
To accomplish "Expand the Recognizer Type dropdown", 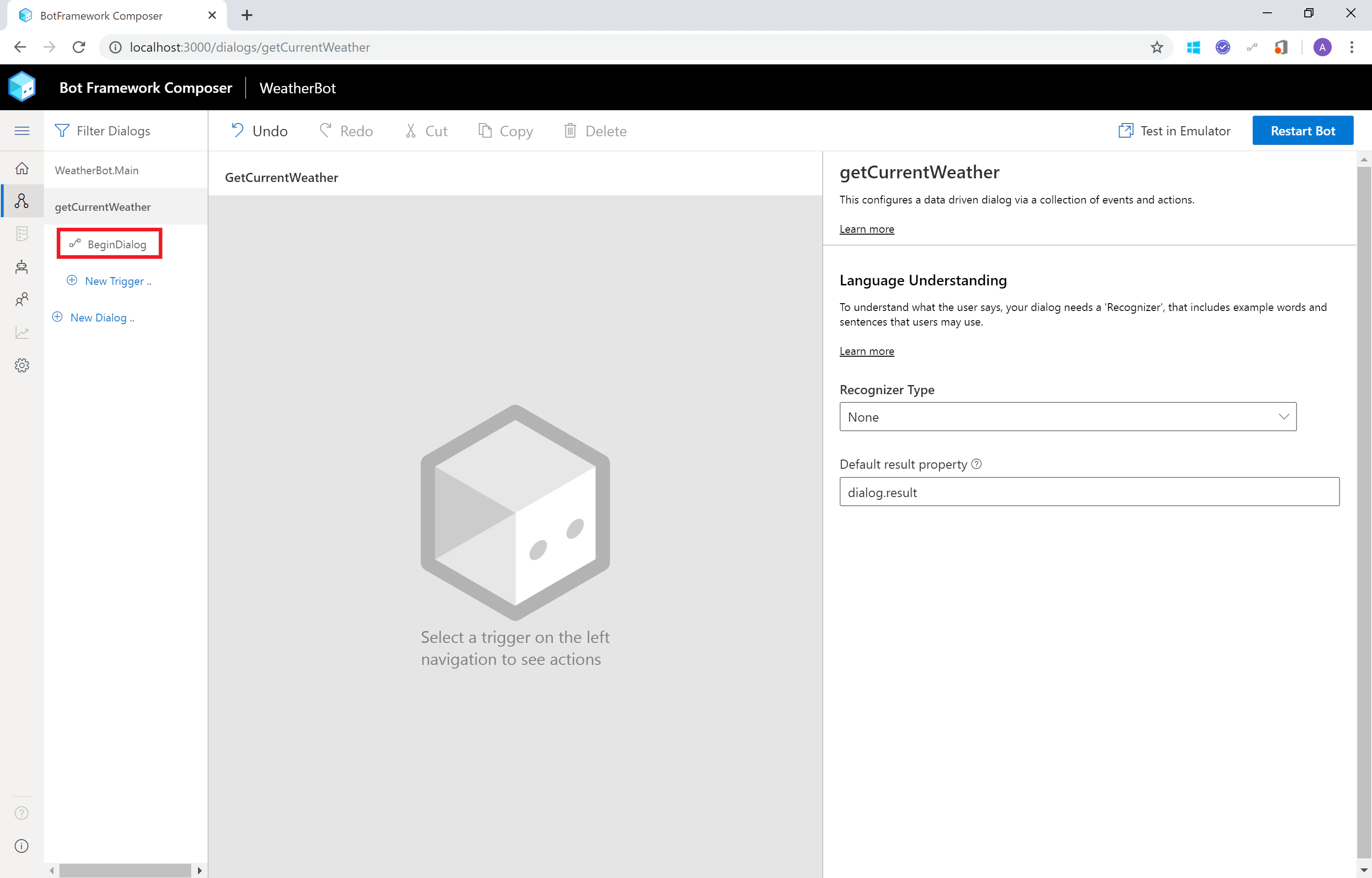I will 1067,417.
